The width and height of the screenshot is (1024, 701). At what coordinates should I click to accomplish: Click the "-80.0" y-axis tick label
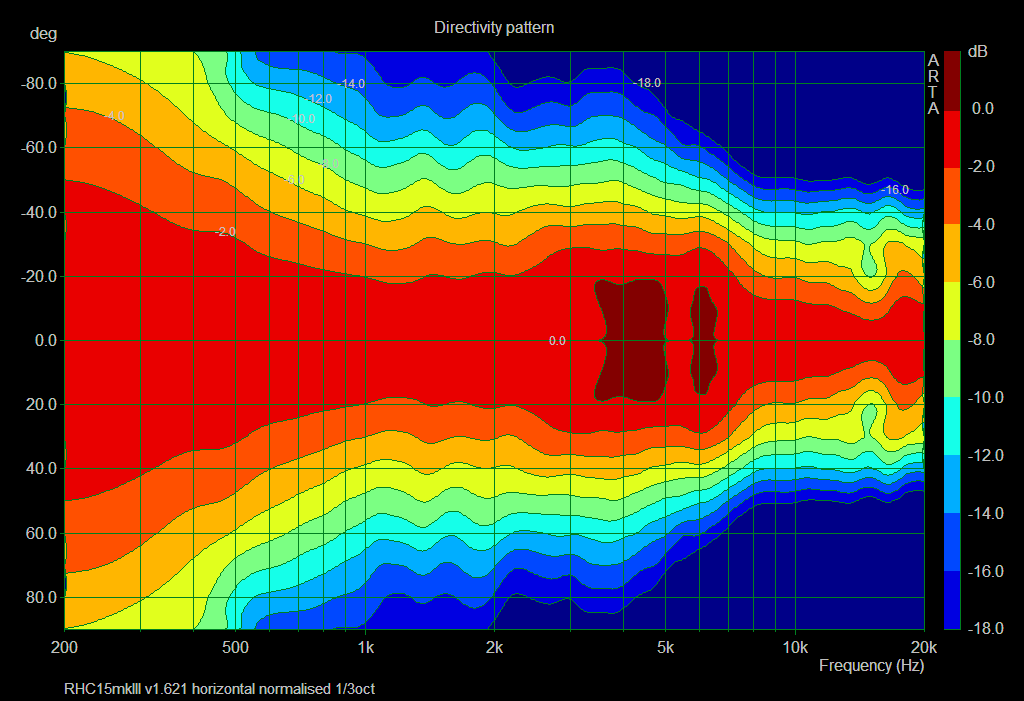[x=39, y=84]
